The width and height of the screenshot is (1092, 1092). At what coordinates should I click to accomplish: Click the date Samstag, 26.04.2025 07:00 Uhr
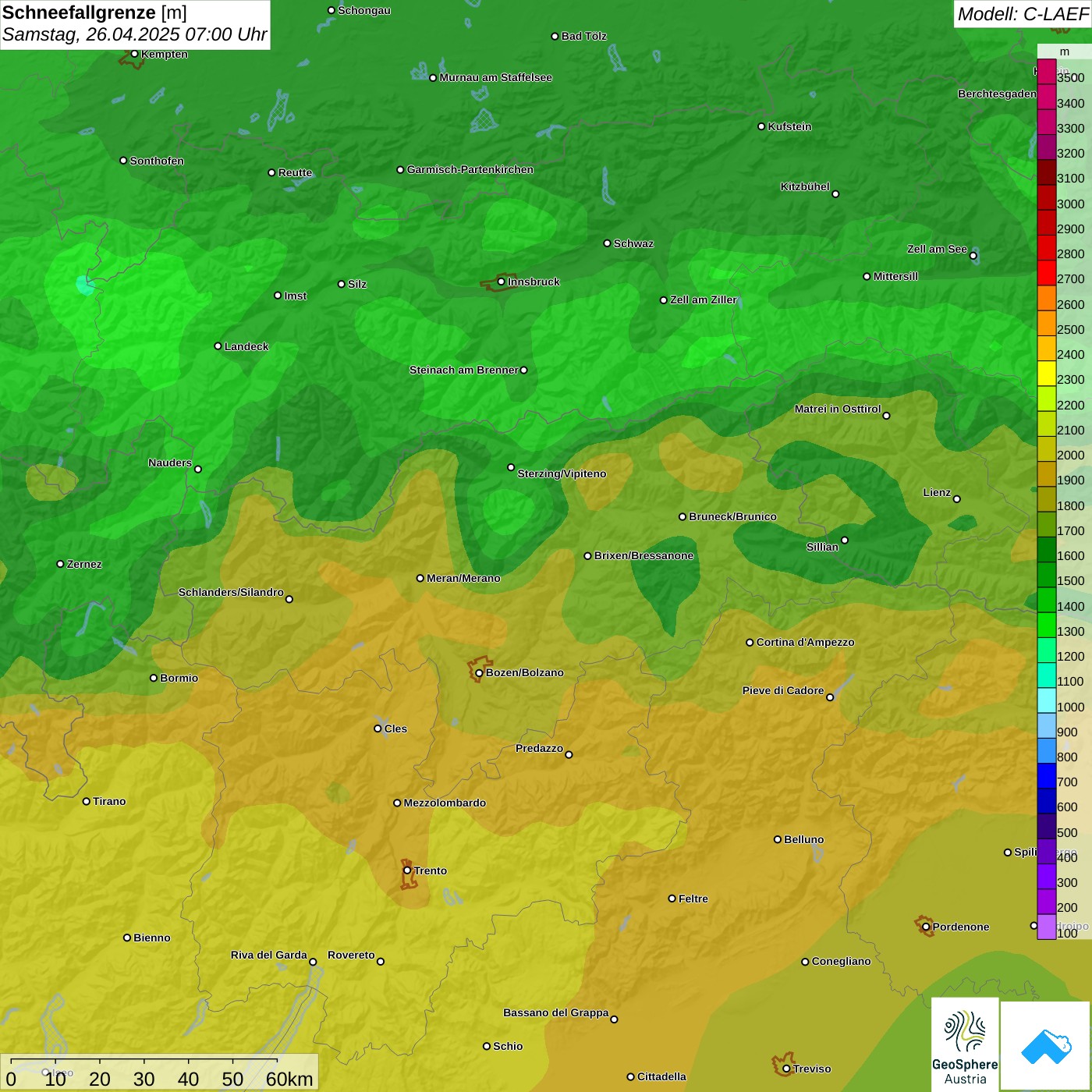[135, 35]
